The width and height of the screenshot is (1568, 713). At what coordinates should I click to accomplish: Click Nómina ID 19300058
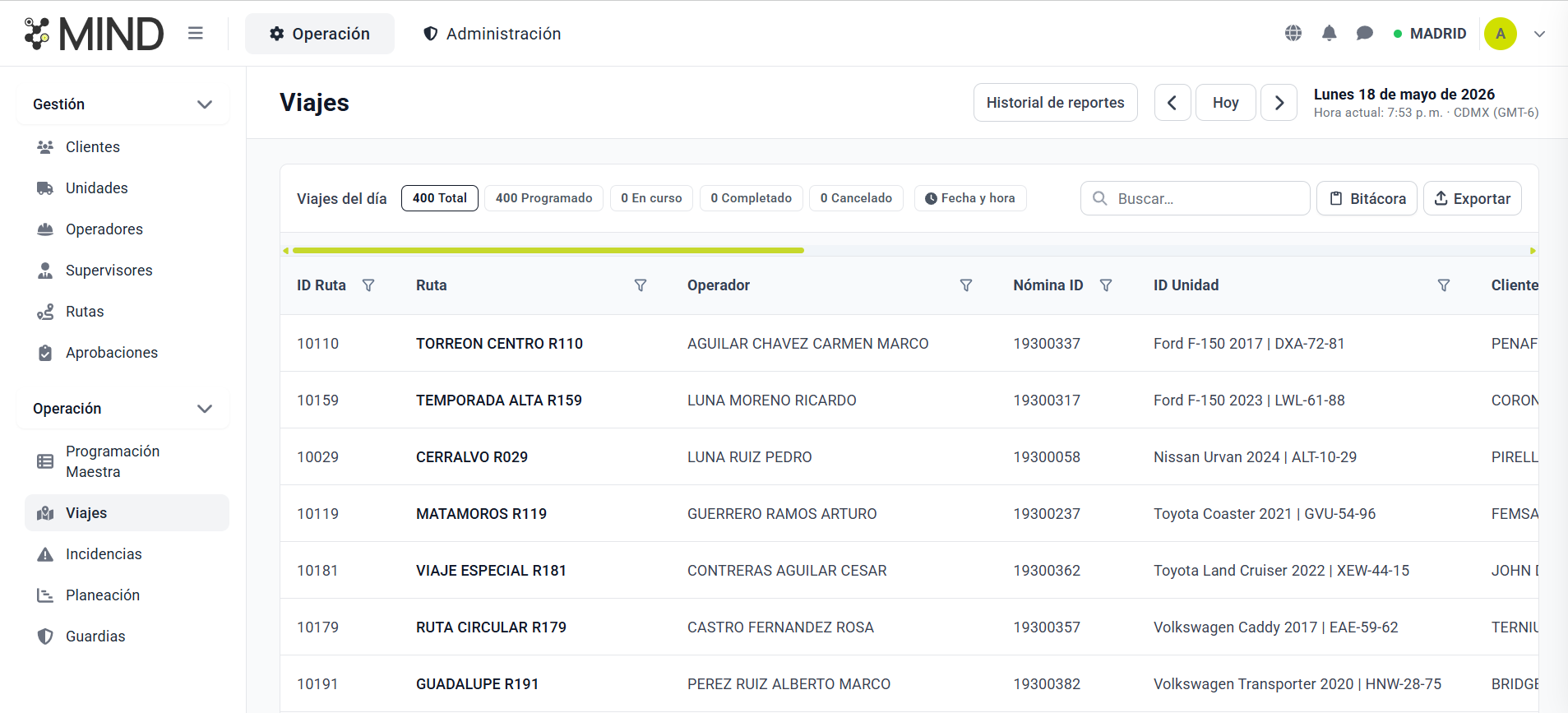click(x=1047, y=457)
